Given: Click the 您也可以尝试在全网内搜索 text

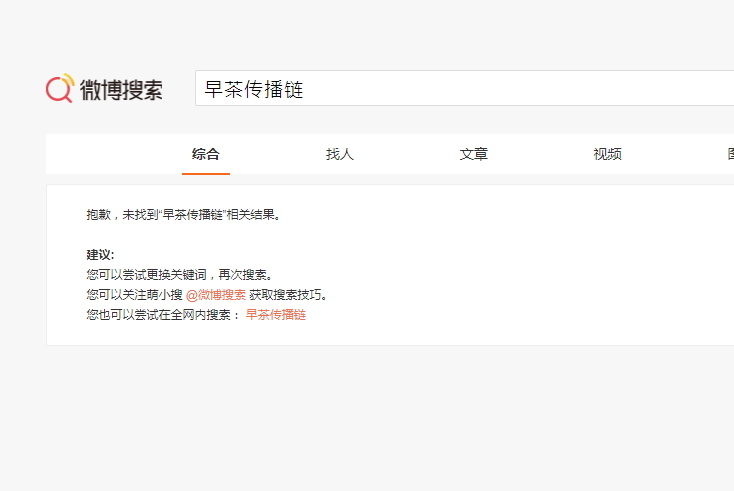Looking at the screenshot, I should (162, 315).
